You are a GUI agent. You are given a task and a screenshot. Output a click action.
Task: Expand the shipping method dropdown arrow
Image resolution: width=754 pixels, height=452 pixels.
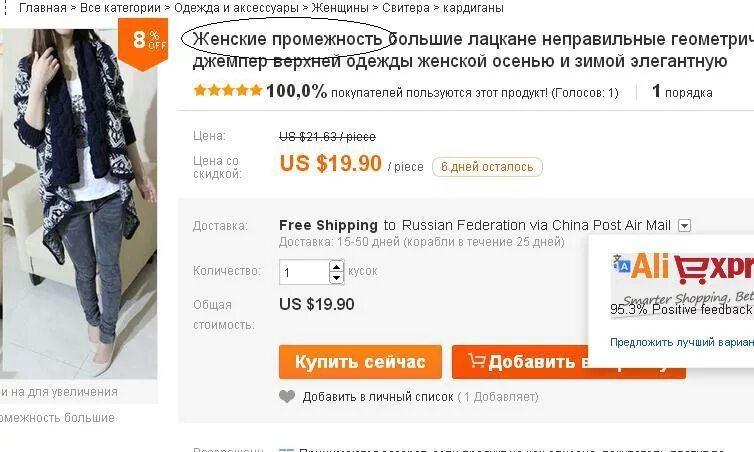click(x=684, y=225)
